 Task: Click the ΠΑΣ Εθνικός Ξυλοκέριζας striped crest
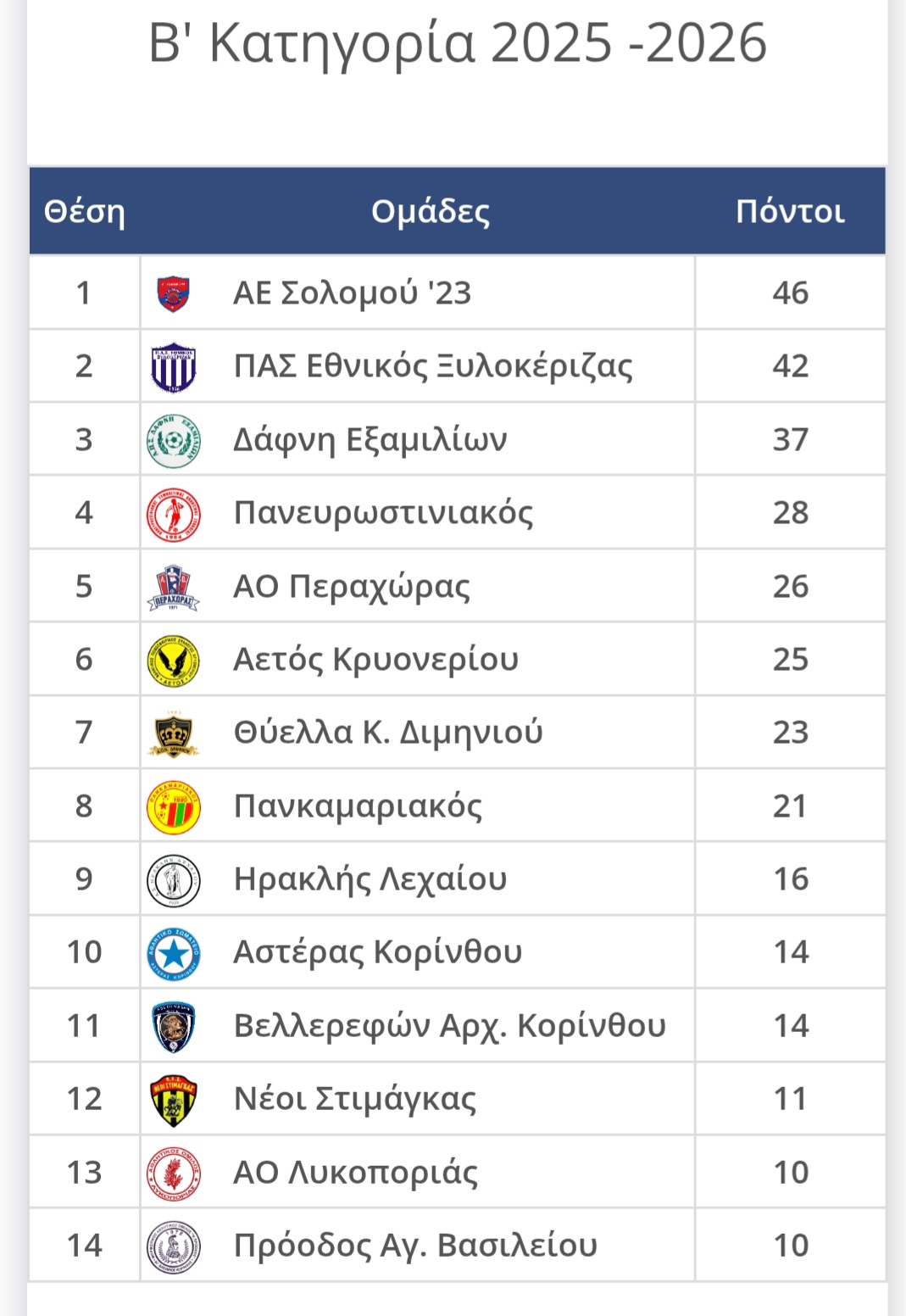(x=173, y=367)
